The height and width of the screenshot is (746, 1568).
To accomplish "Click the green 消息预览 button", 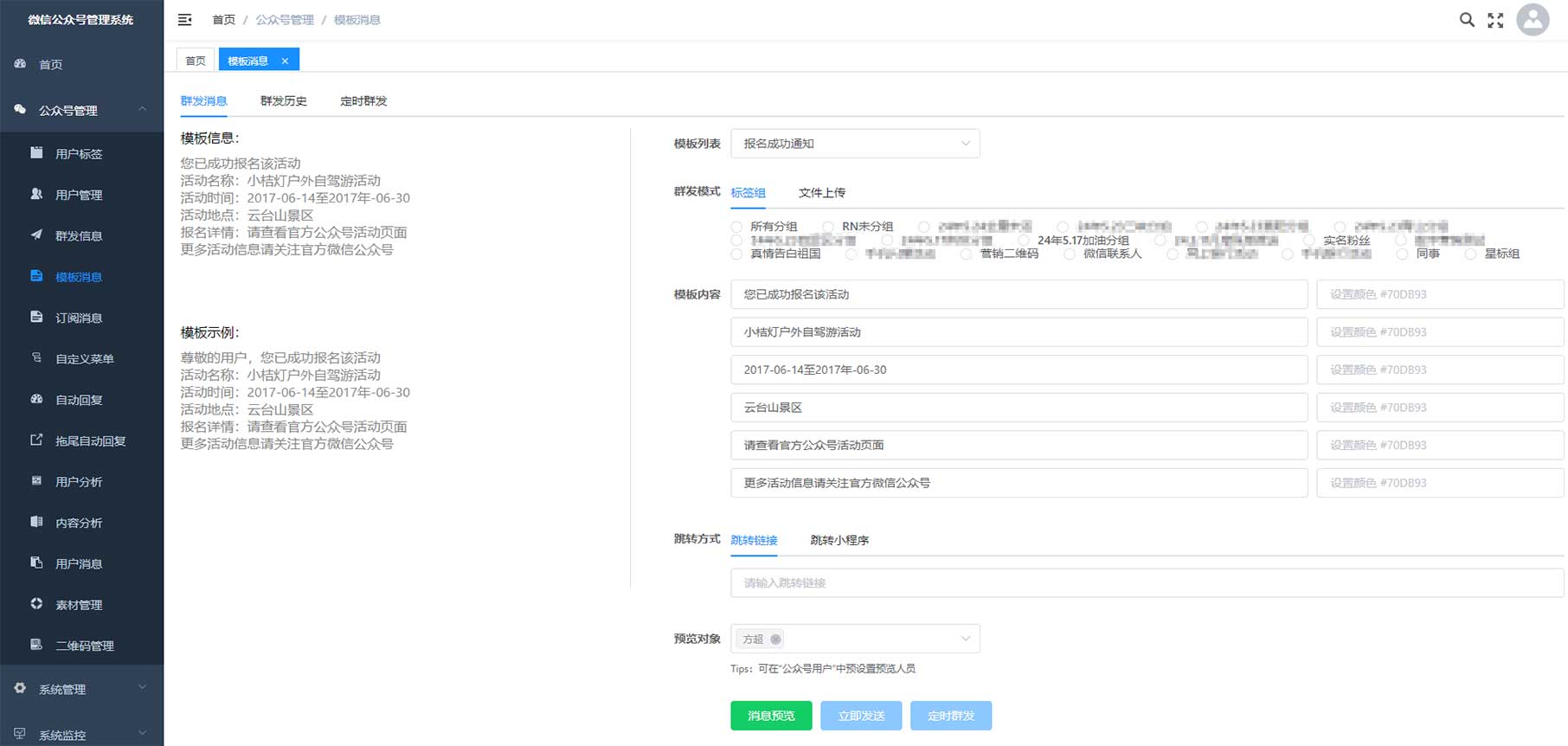I will pyautogui.click(x=771, y=716).
